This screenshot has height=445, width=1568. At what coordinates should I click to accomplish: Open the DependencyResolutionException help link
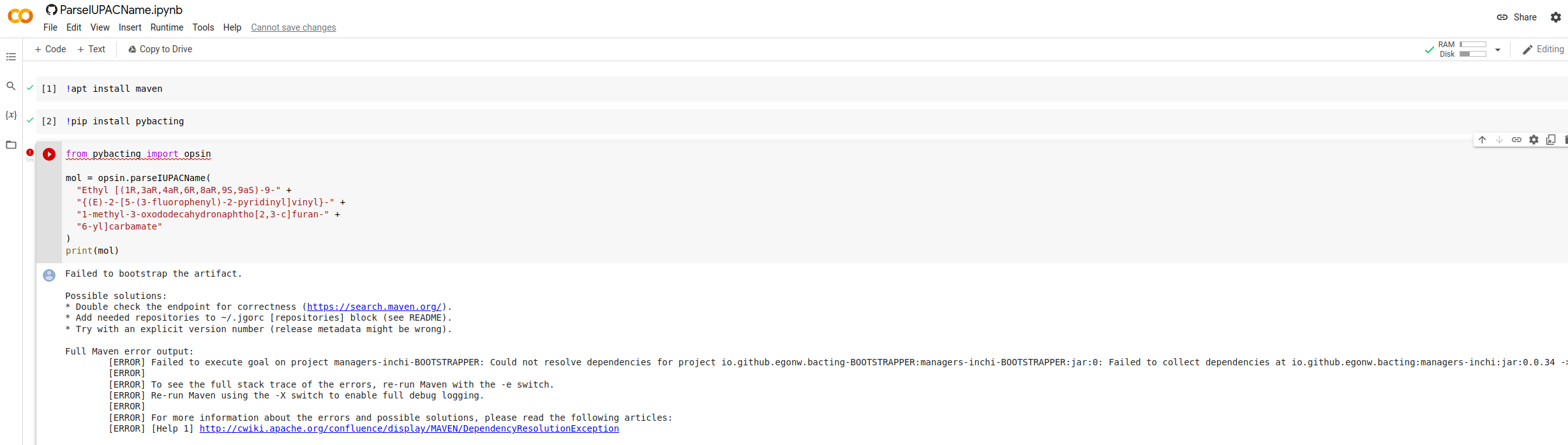click(x=409, y=428)
